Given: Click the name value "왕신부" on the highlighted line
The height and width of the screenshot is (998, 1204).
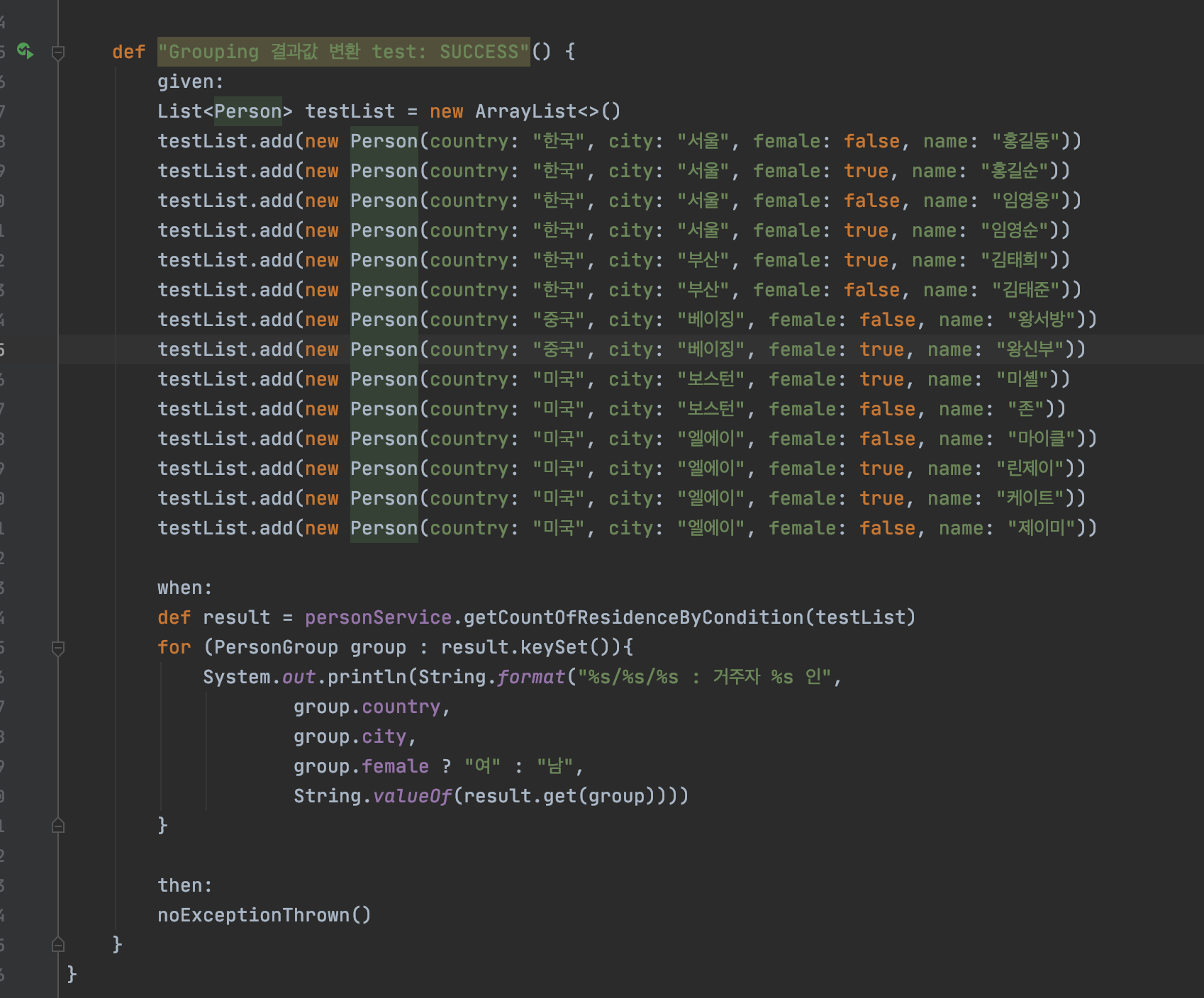Looking at the screenshot, I should 1030,349.
